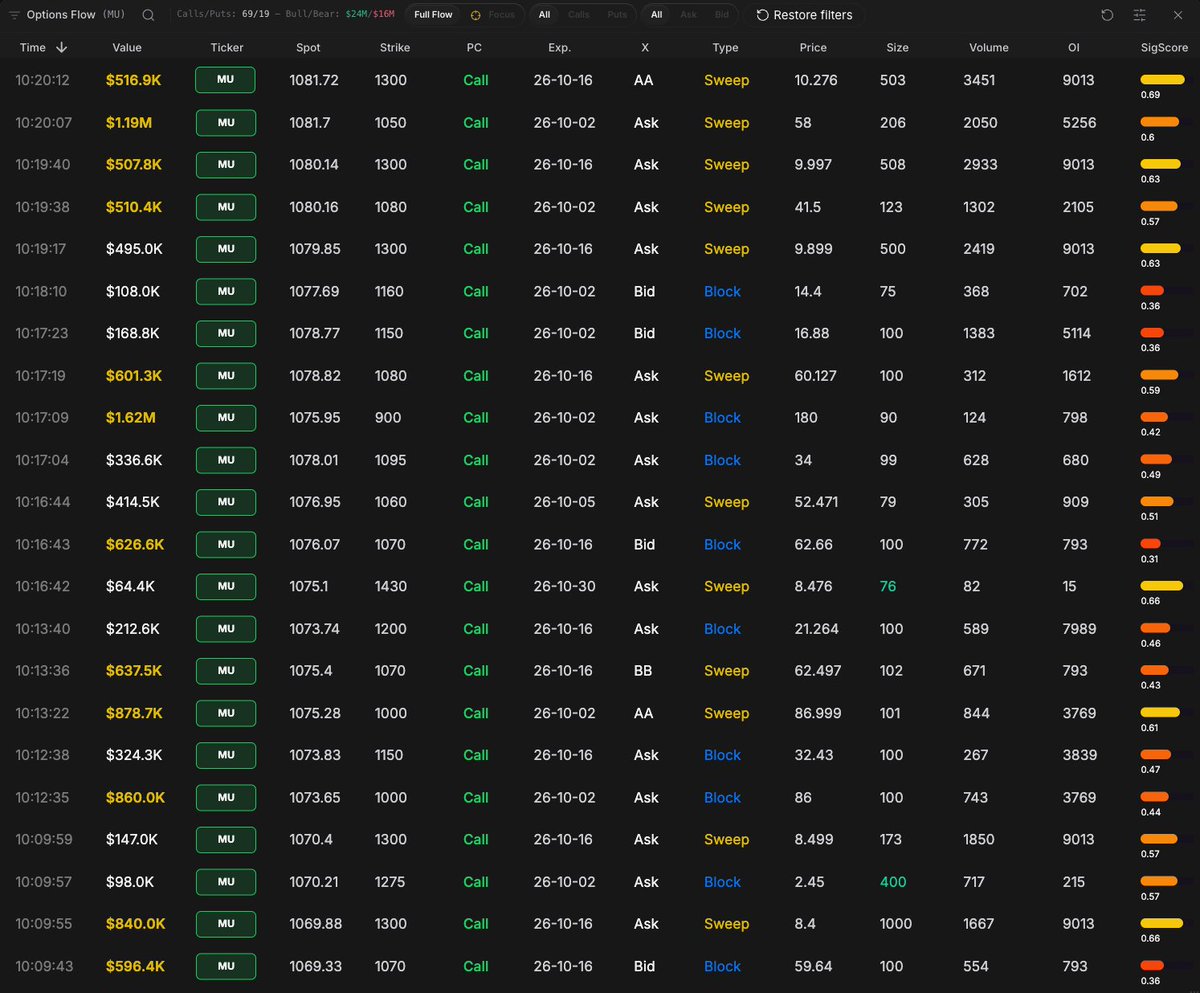Click the MU ticker badge at 10:20:12

pos(225,80)
